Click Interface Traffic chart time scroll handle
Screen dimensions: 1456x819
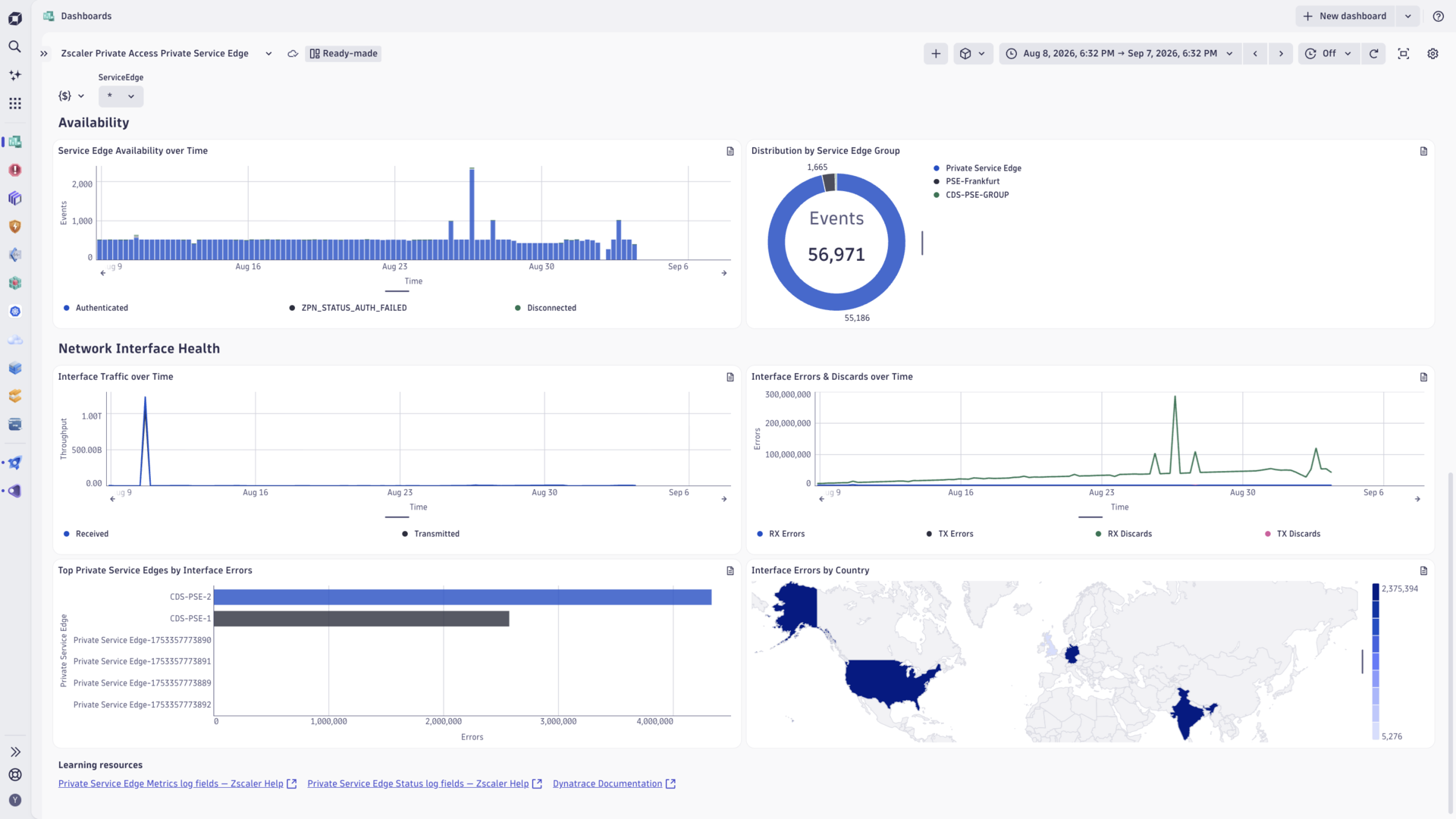coord(397,517)
